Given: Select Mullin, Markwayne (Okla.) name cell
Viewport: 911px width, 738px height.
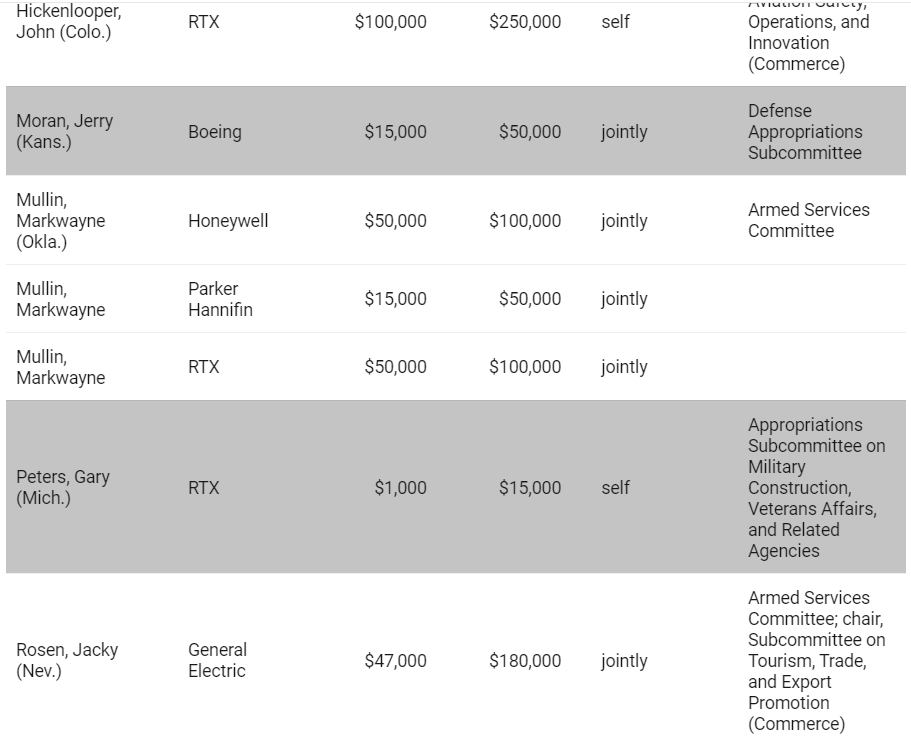Looking at the screenshot, I should pos(60,221).
